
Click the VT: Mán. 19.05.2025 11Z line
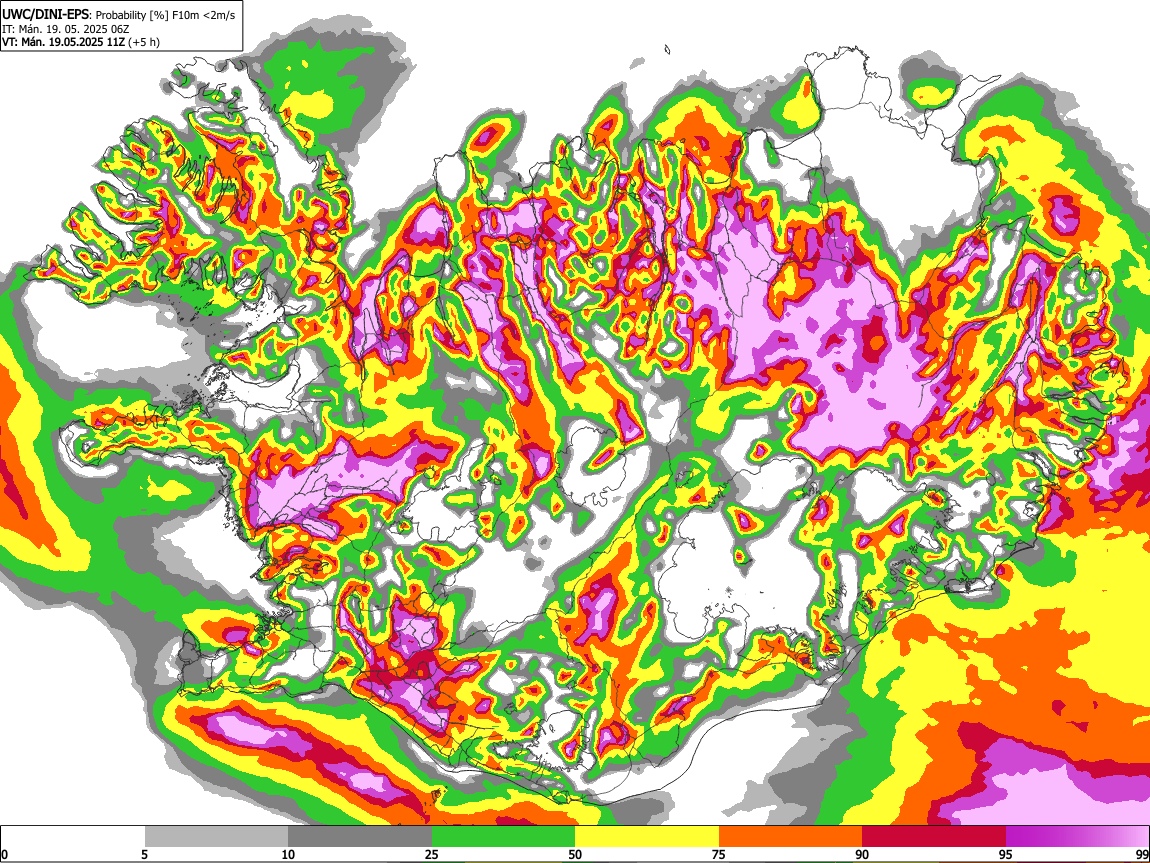coord(63,42)
